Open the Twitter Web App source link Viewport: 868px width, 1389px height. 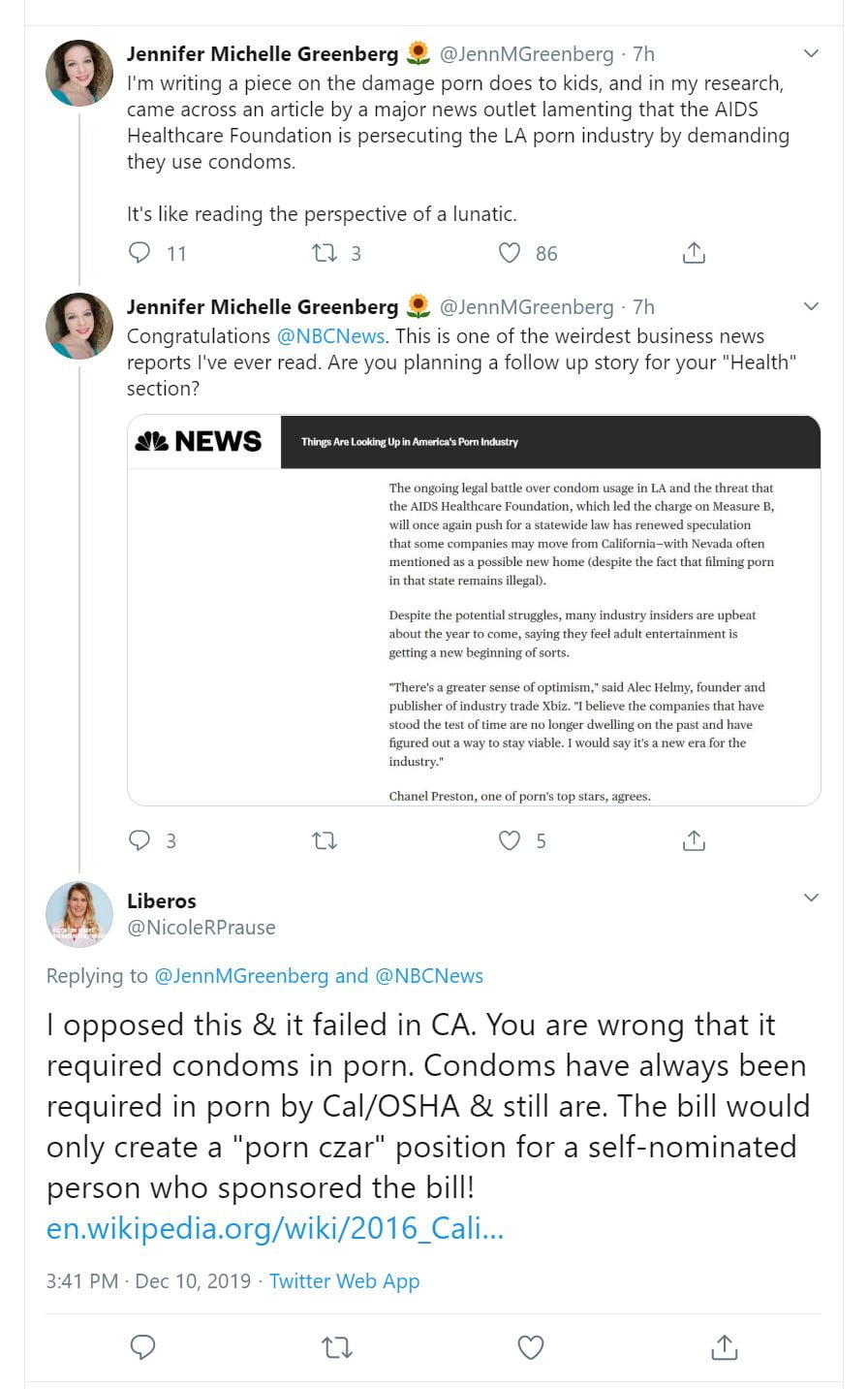pos(344,1280)
